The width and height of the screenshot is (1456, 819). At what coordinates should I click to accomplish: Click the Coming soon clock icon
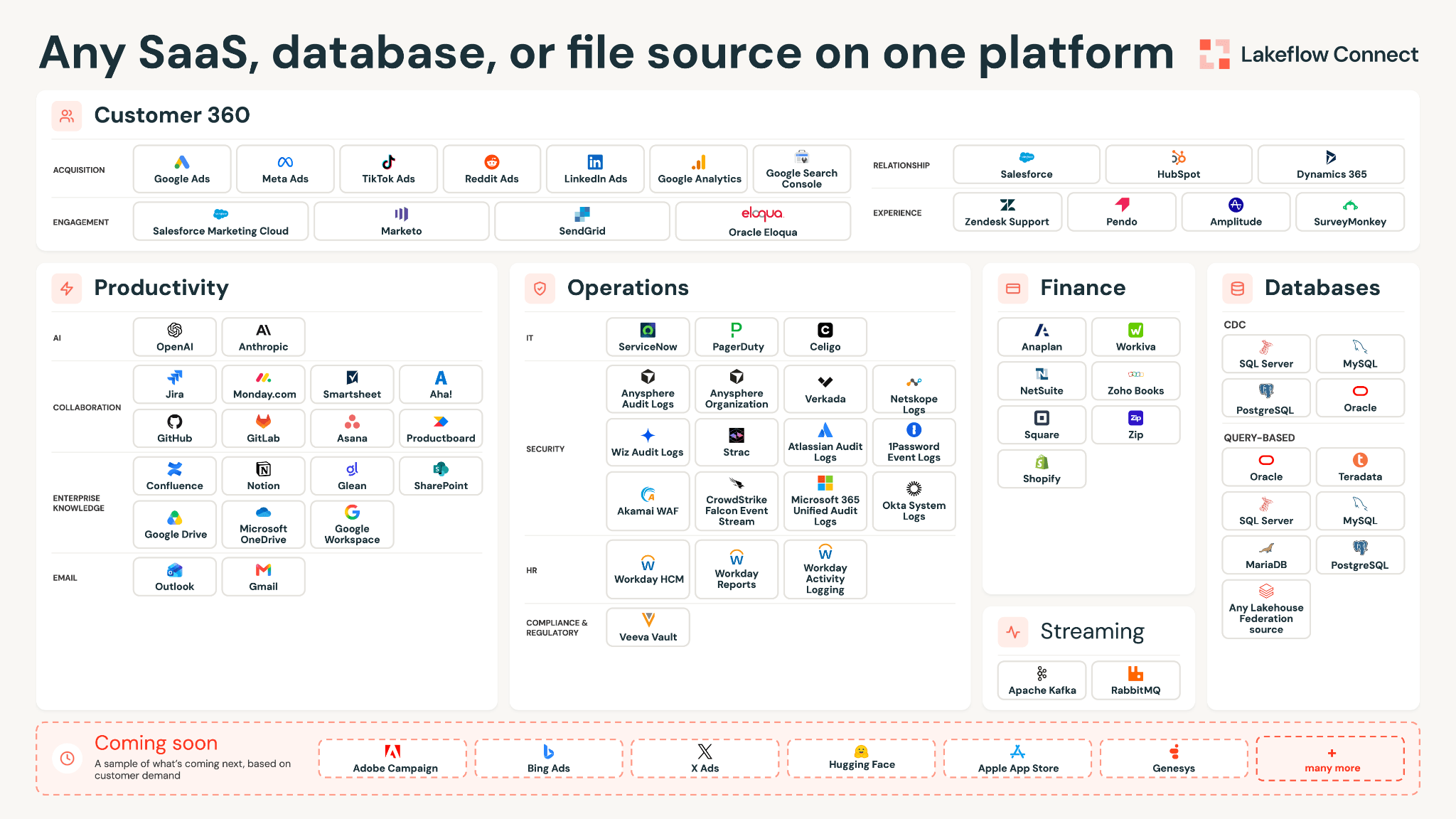point(67,759)
